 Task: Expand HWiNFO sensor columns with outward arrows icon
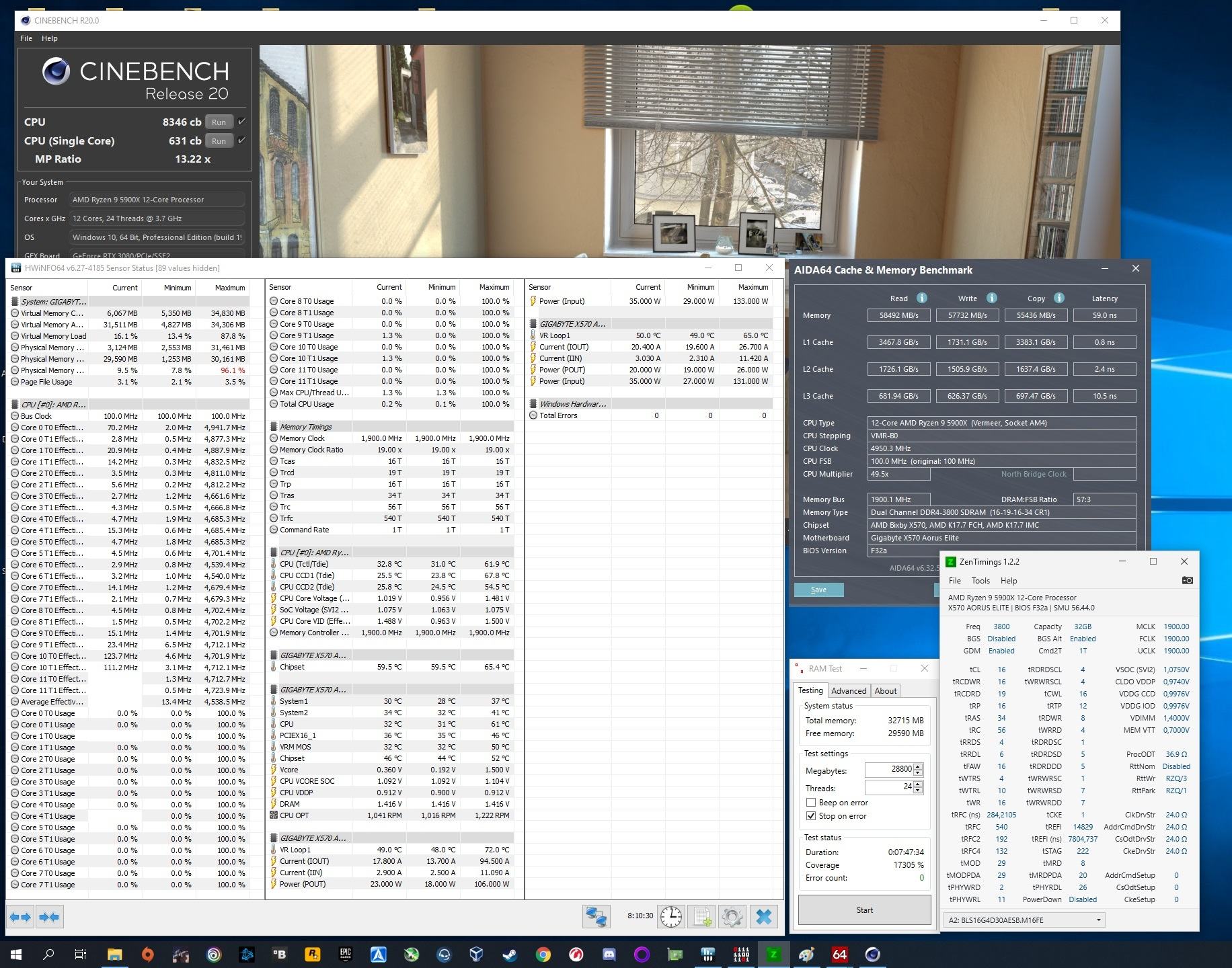20,916
